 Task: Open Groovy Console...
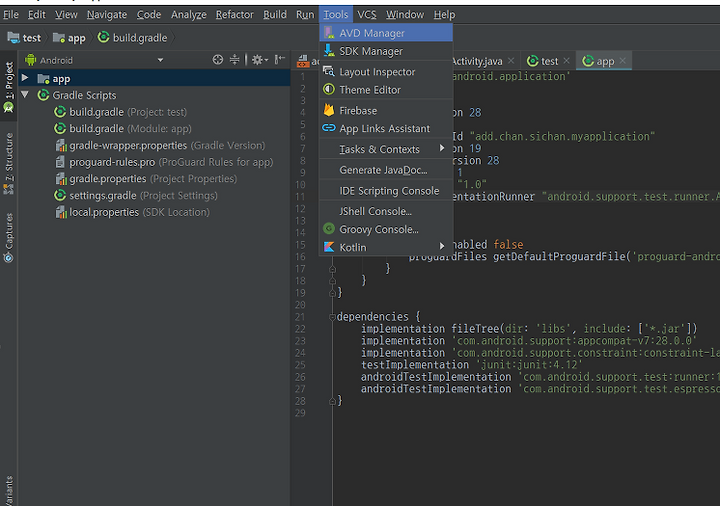pyautogui.click(x=386, y=229)
